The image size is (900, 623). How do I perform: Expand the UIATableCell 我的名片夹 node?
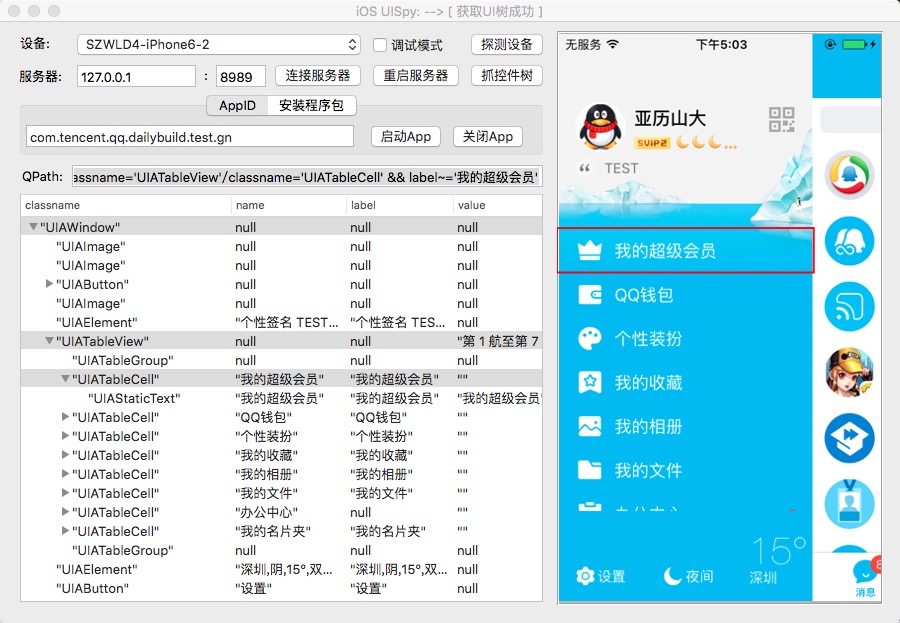point(65,531)
